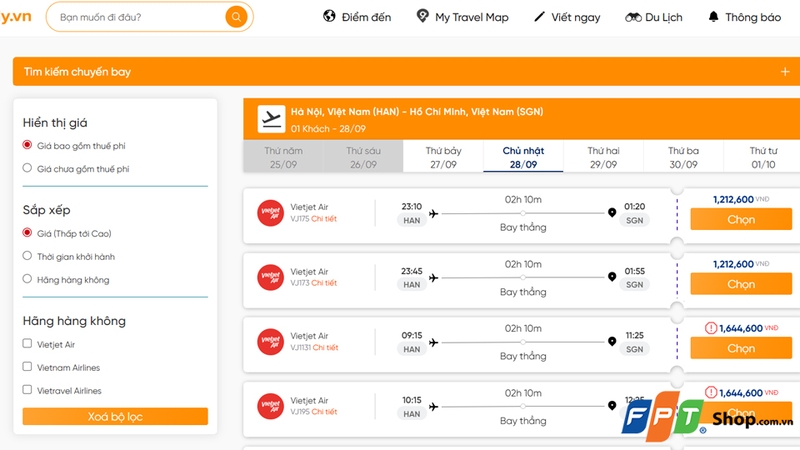The width and height of the screenshot is (800, 450).
Task: Click Xoá bộ lọc button
Action: pyautogui.click(x=115, y=416)
